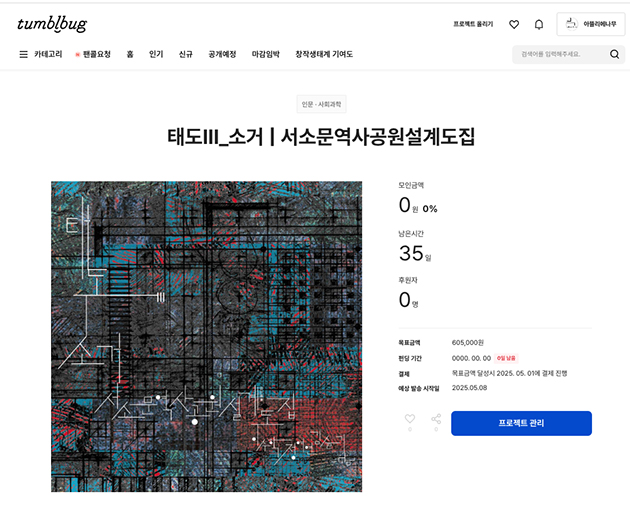630x517 pixels.
Task: Open 신규 projects tab
Action: [186, 54]
